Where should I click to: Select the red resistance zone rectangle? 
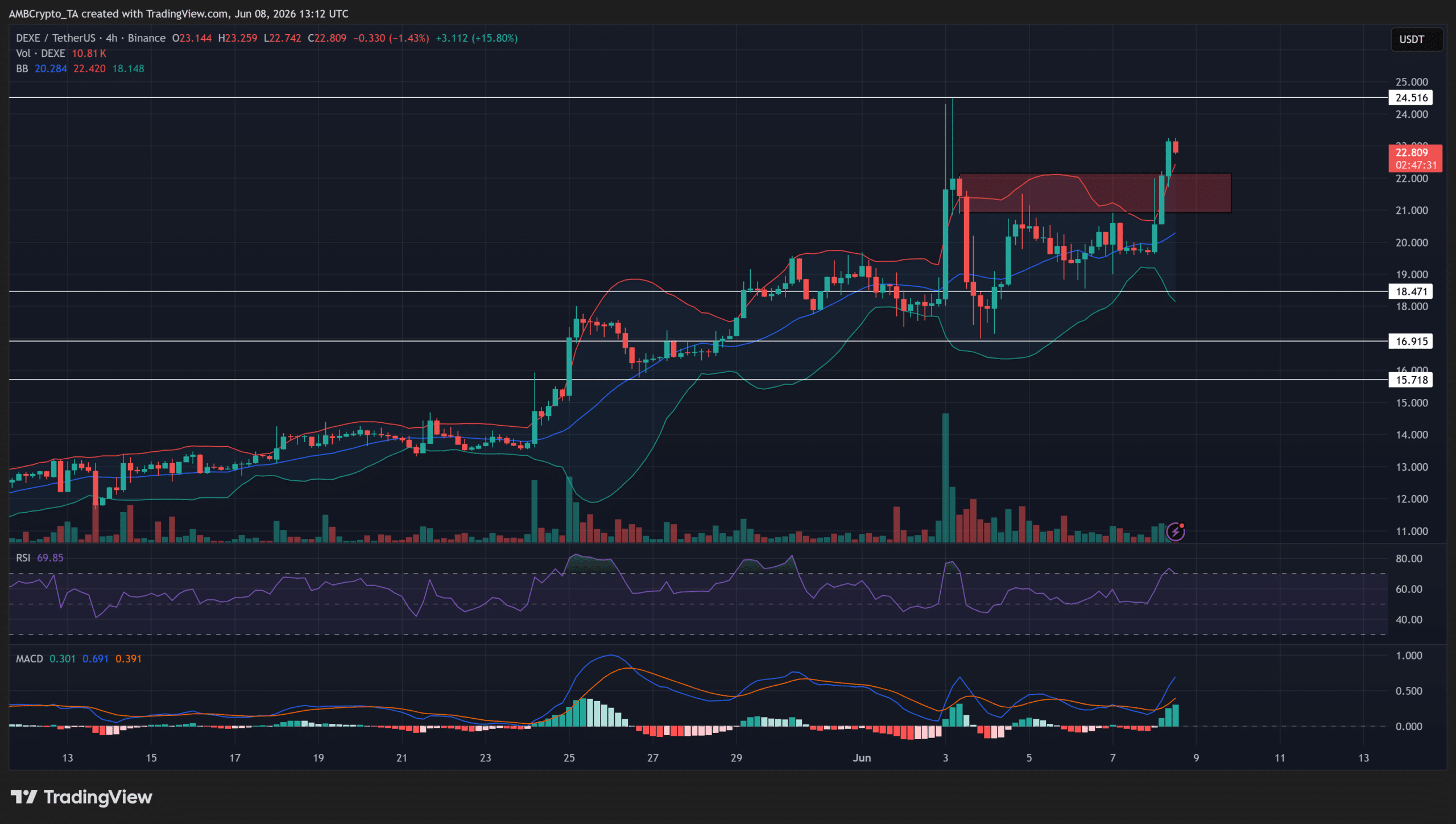pyautogui.click(x=1095, y=193)
